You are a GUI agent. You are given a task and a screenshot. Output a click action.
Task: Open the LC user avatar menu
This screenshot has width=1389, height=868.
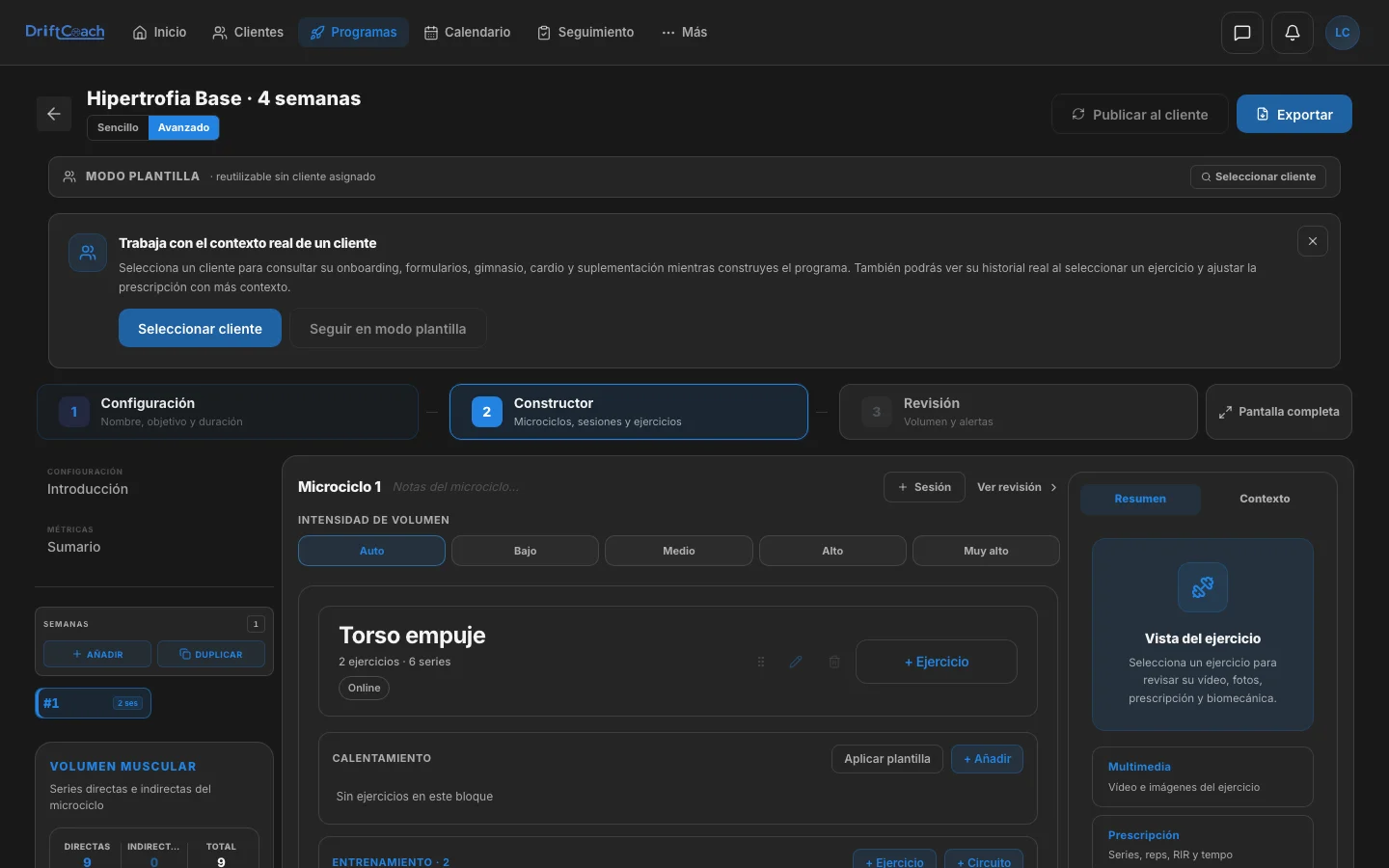(x=1343, y=33)
